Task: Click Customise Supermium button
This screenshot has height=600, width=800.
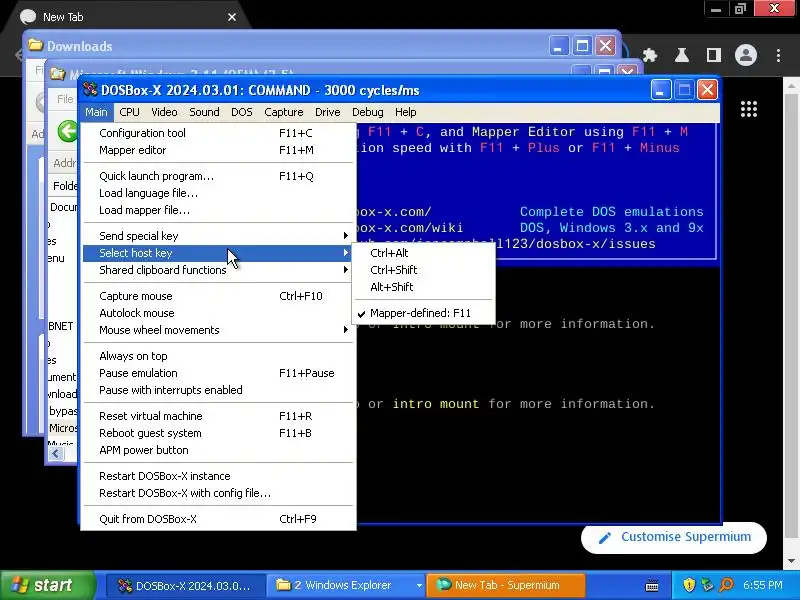Action: click(674, 537)
